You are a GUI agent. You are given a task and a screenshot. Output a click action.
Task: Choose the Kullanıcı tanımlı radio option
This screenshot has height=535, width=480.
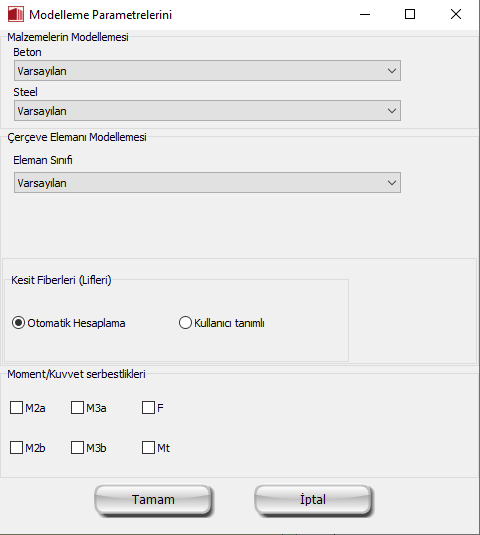(x=185, y=322)
